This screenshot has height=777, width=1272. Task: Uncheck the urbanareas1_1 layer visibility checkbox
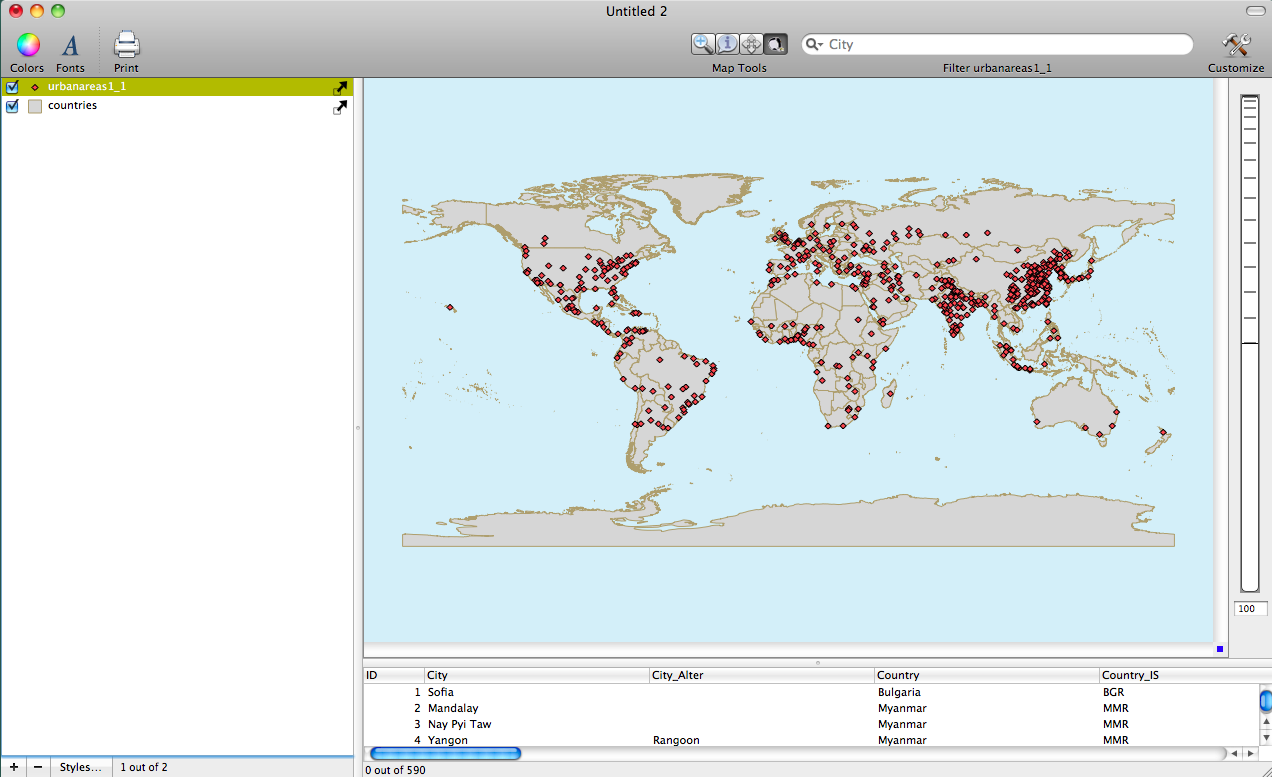coord(12,87)
